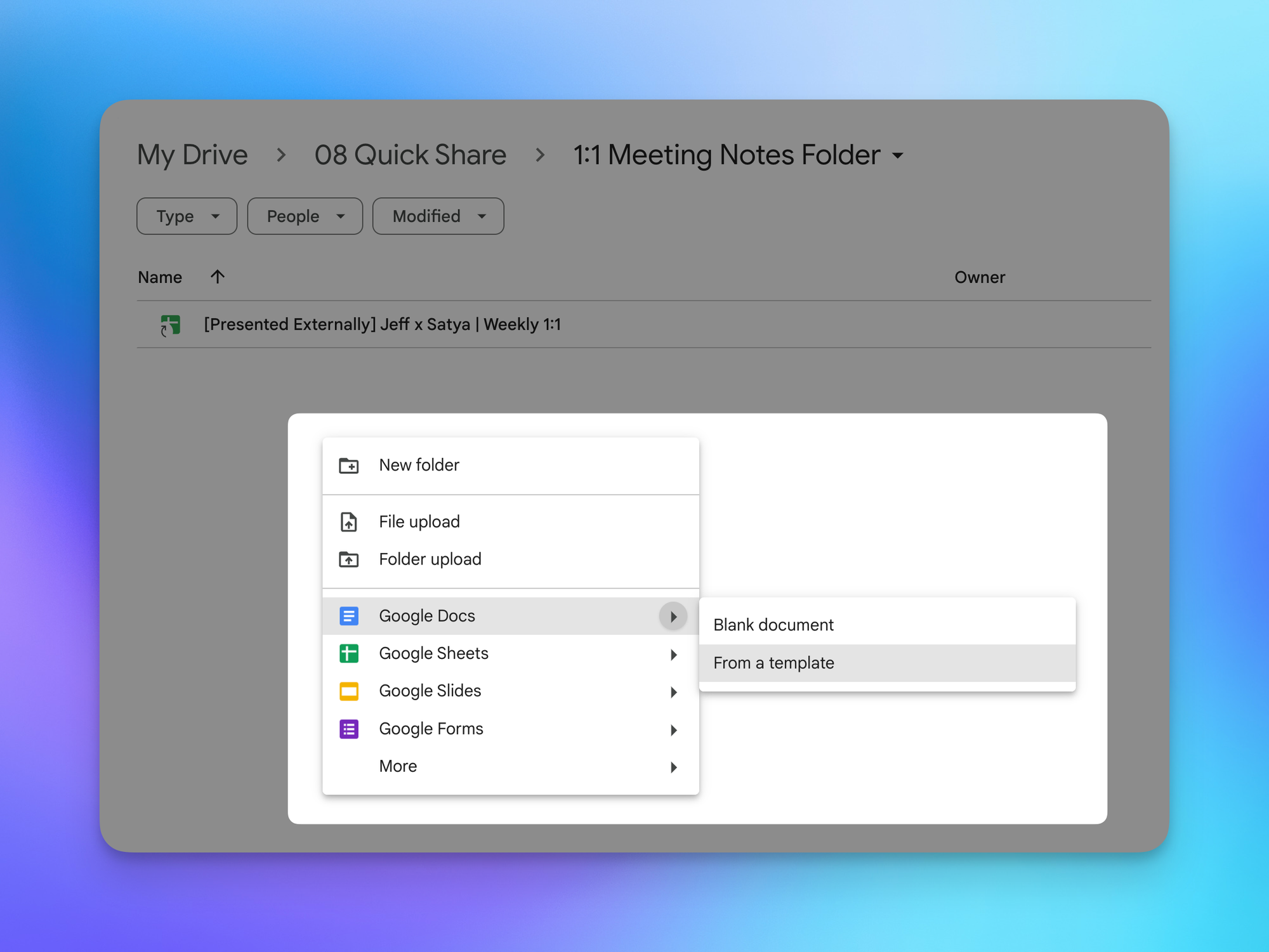The width and height of the screenshot is (1269, 952).
Task: Click the green Google Sheets icon
Action: 348,653
